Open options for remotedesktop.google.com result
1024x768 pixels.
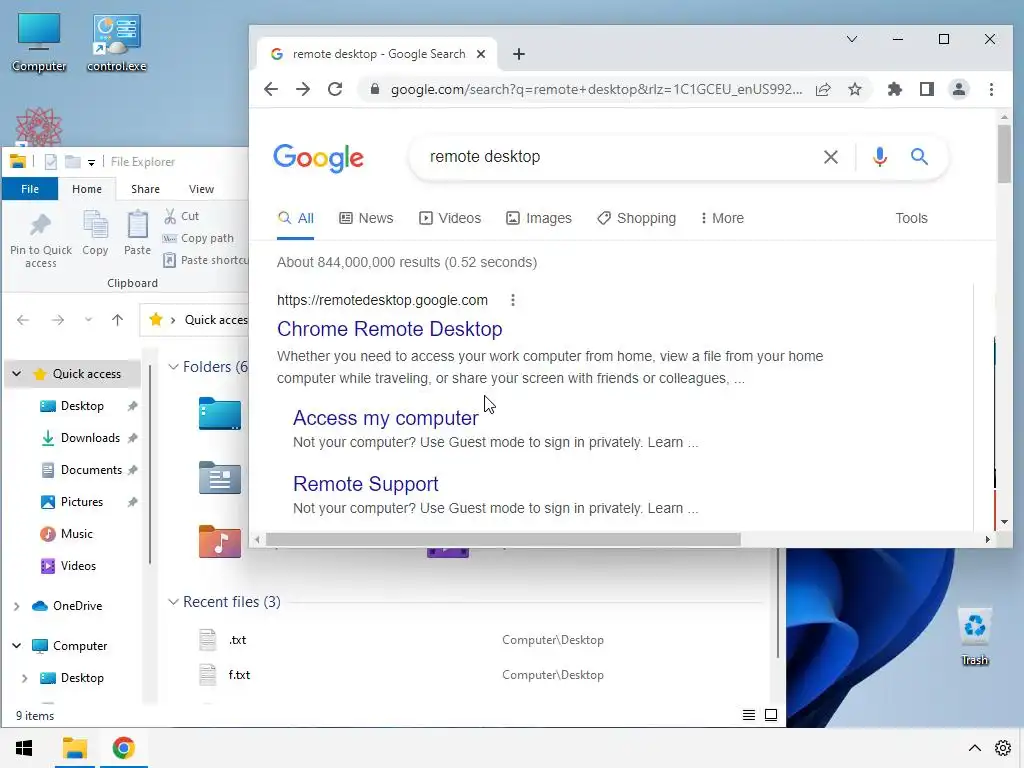[513, 300]
